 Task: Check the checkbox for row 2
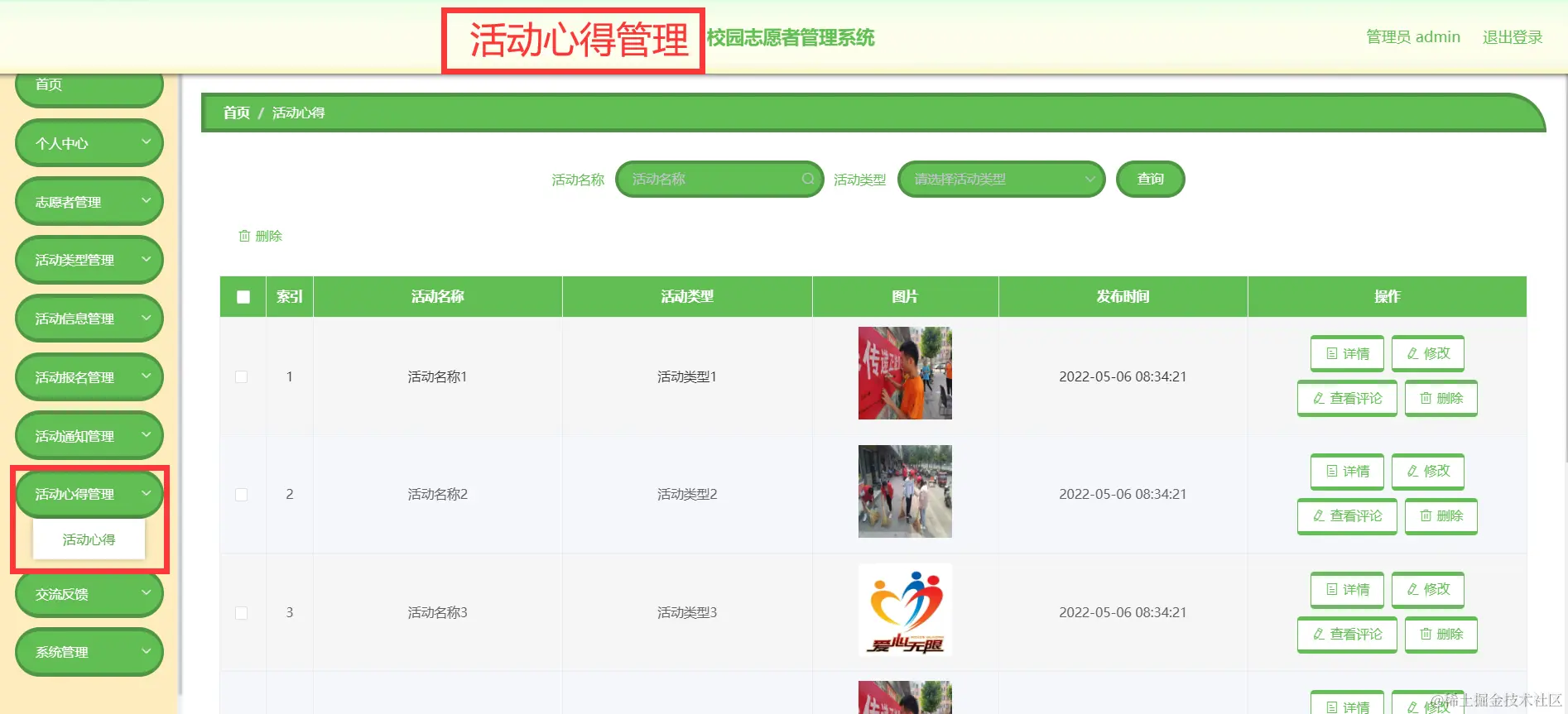tap(242, 495)
